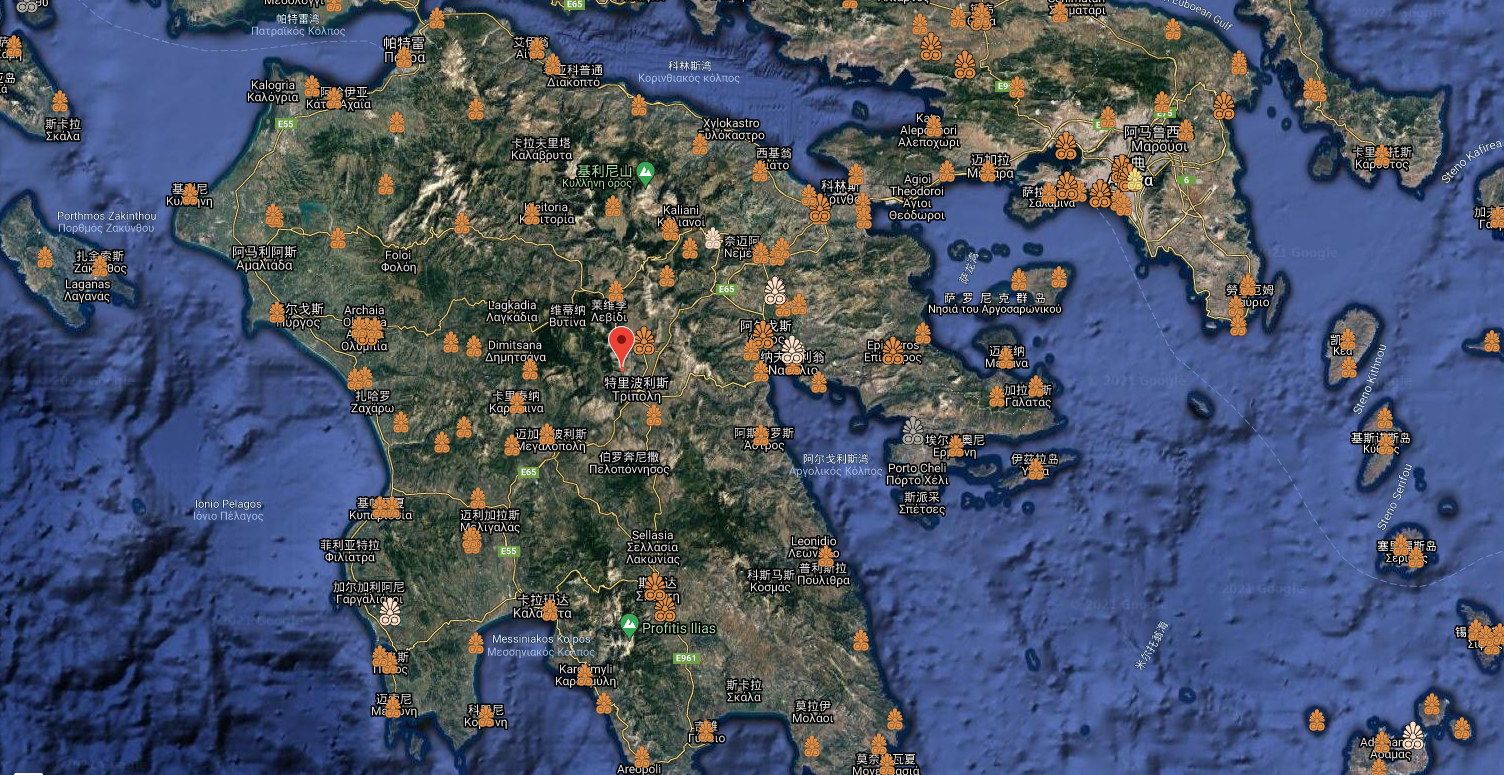Click the E961 road shield
The height and width of the screenshot is (775, 1504).
(685, 658)
